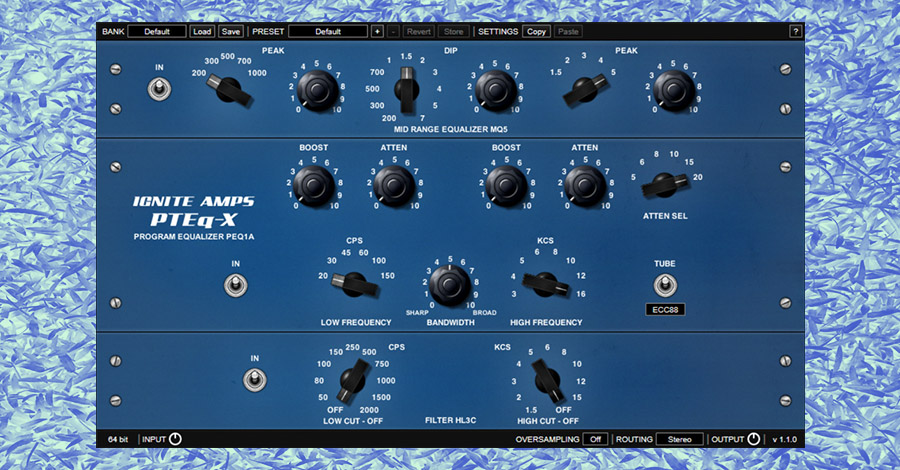Click the HIGH CUT - OFF label
This screenshot has width=900, height=470.
pyautogui.click(x=548, y=421)
